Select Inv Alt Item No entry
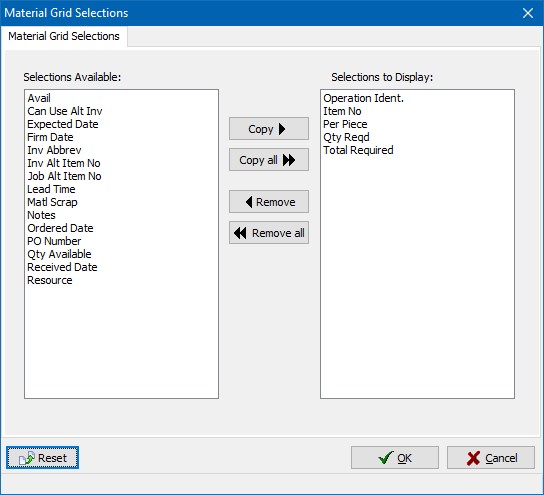 (64, 163)
